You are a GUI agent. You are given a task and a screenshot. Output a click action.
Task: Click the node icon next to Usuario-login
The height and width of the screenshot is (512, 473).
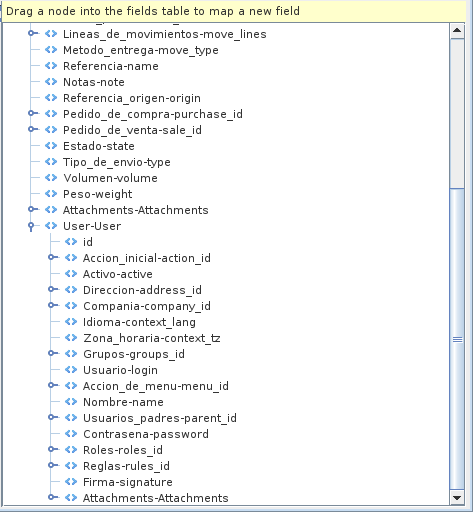pyautogui.click(x=71, y=370)
